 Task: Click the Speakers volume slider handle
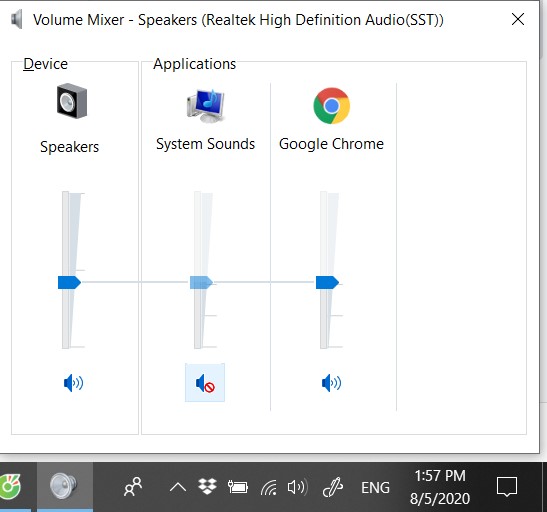pyautogui.click(x=69, y=282)
